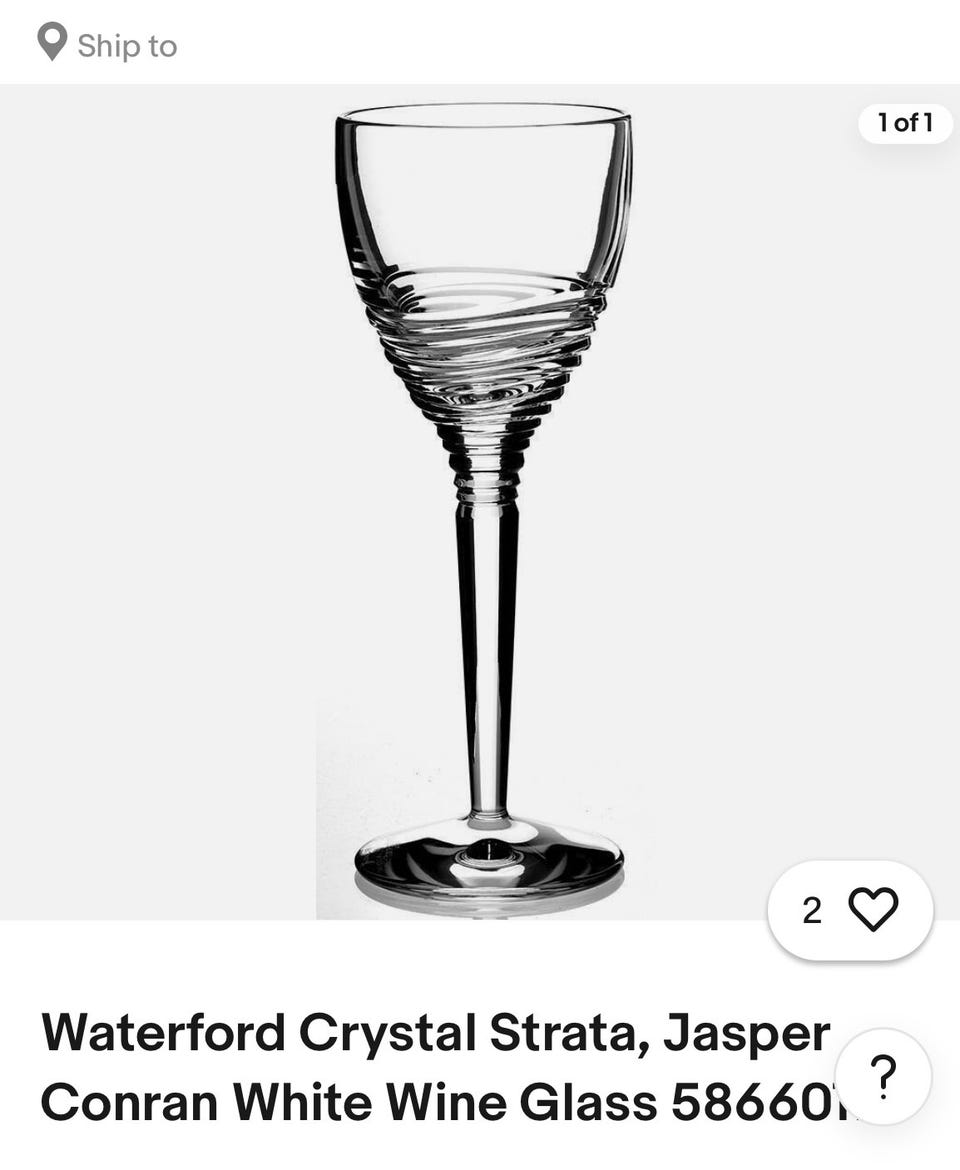The height and width of the screenshot is (1170, 960).
Task: Select the Waterford Crystal Strata title line
Action: coord(436,1034)
